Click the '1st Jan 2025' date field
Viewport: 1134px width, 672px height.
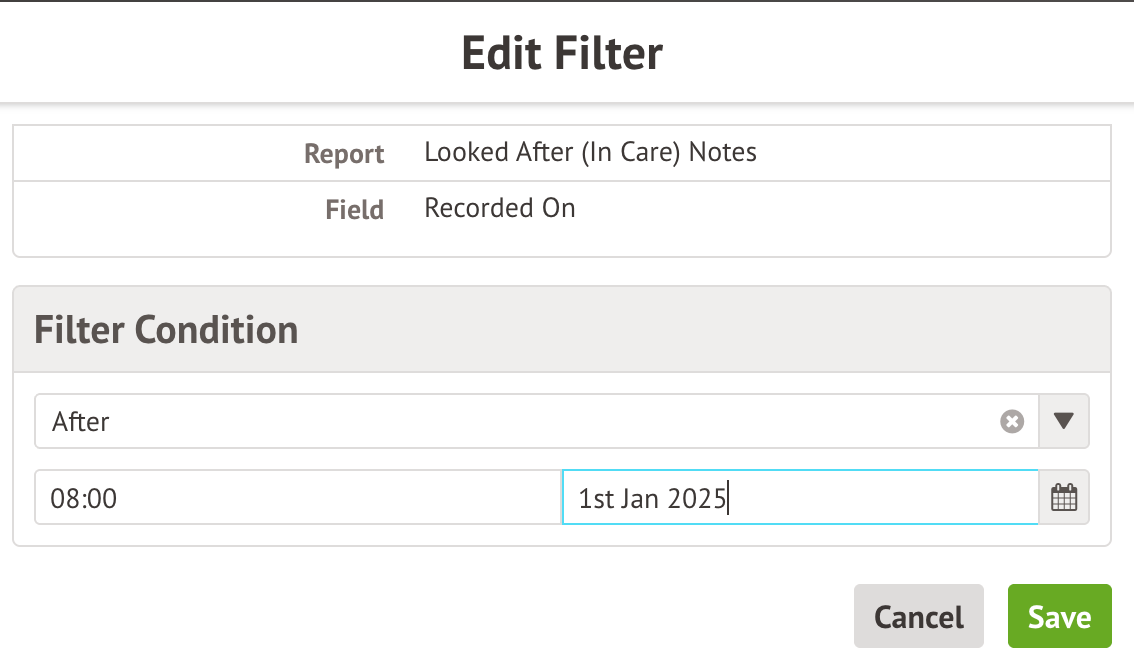(800, 498)
